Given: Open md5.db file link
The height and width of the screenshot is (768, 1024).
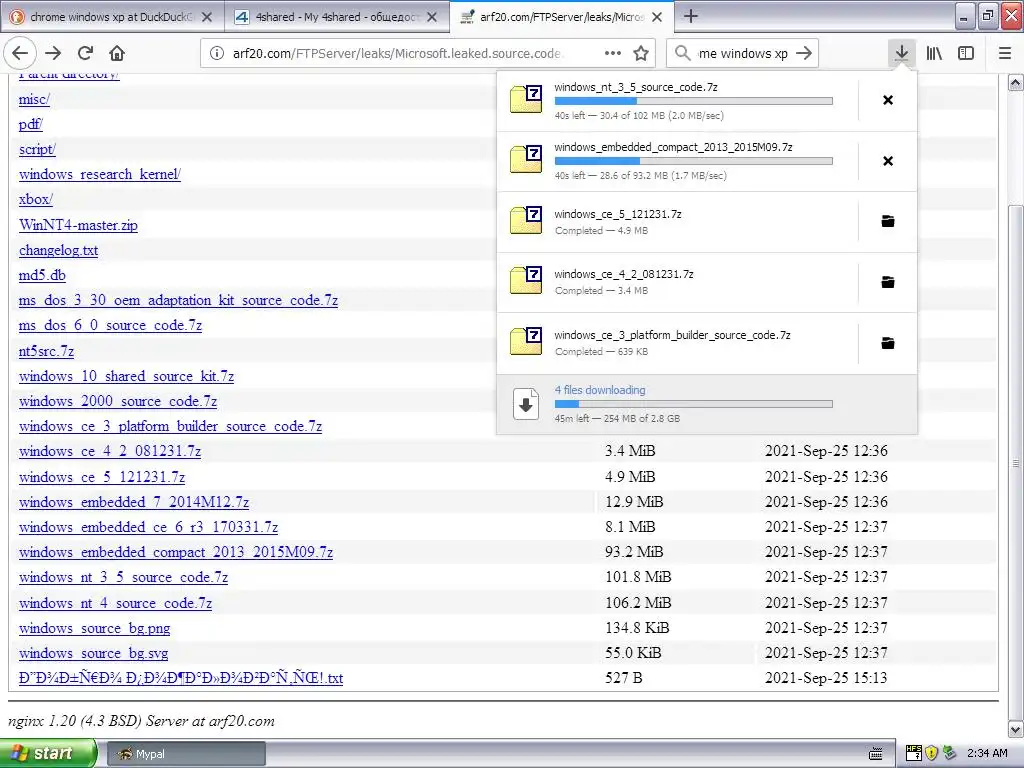Looking at the screenshot, I should 42,275.
